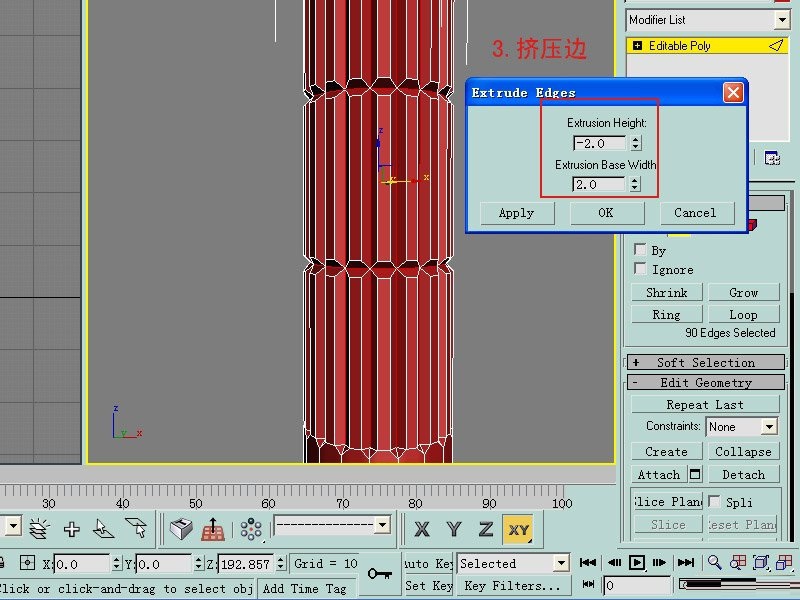Click the icon right of Attach button
This screenshot has width=800, height=600.
coord(695,474)
